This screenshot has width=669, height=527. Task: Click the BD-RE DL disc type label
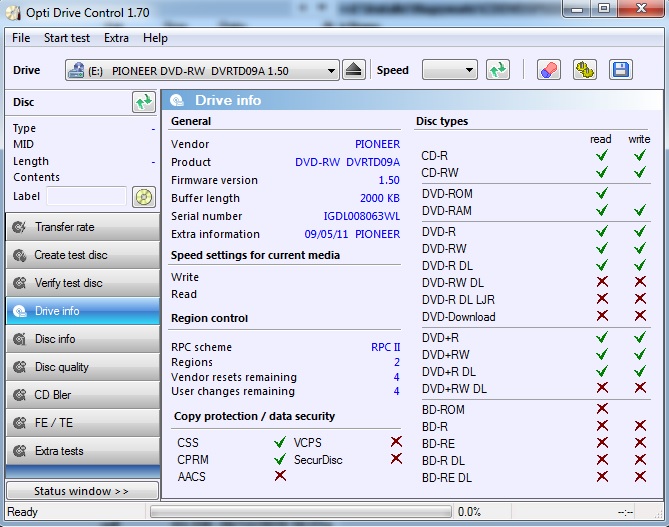pos(447,478)
